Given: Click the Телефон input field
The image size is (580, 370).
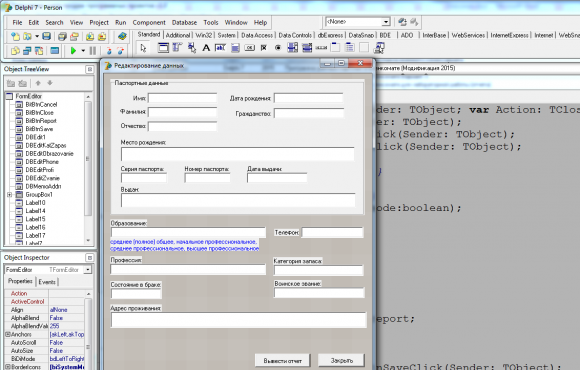Looking at the screenshot, I should tap(332, 232).
